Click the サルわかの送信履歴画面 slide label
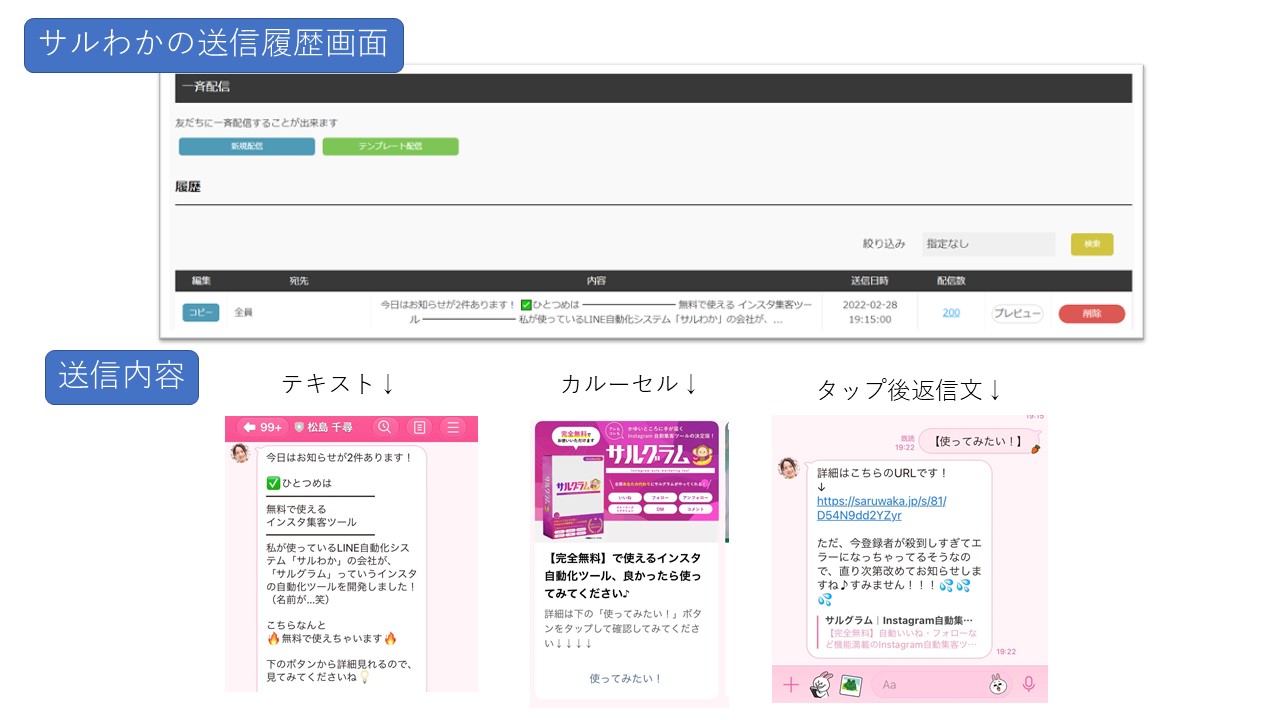Screen dimensions: 1280x720 point(214,44)
